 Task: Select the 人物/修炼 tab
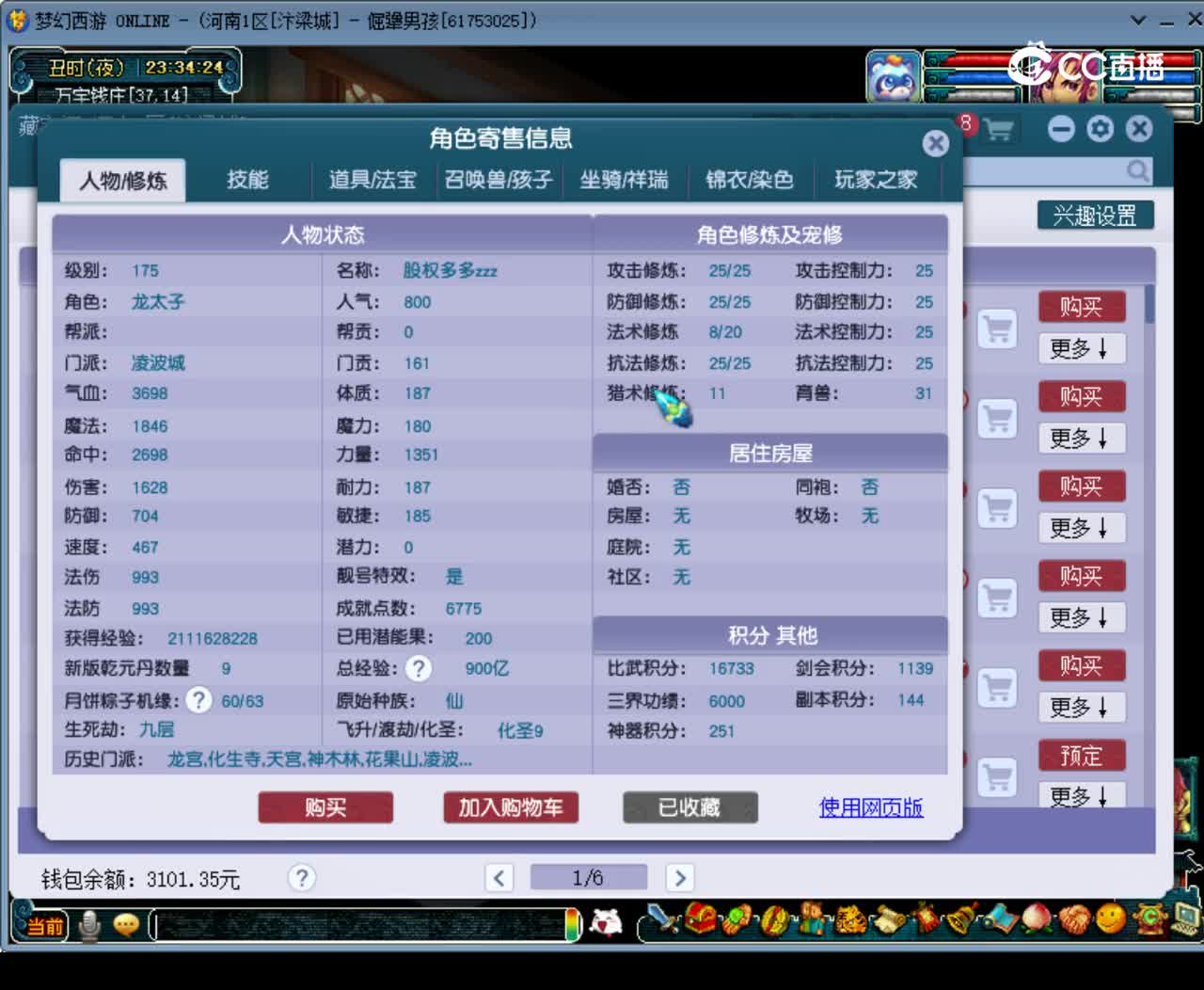[x=122, y=180]
